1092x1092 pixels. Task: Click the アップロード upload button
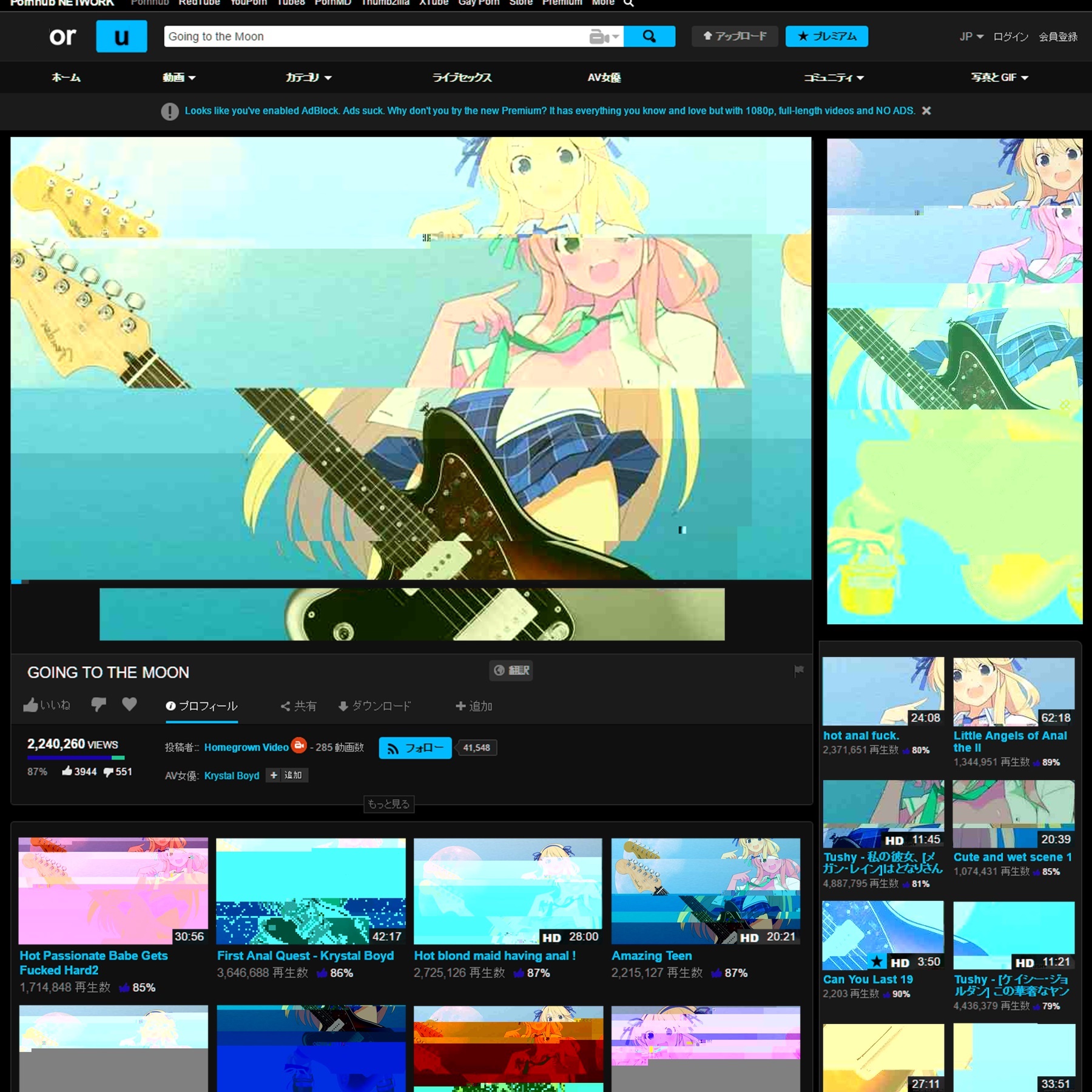(735, 36)
